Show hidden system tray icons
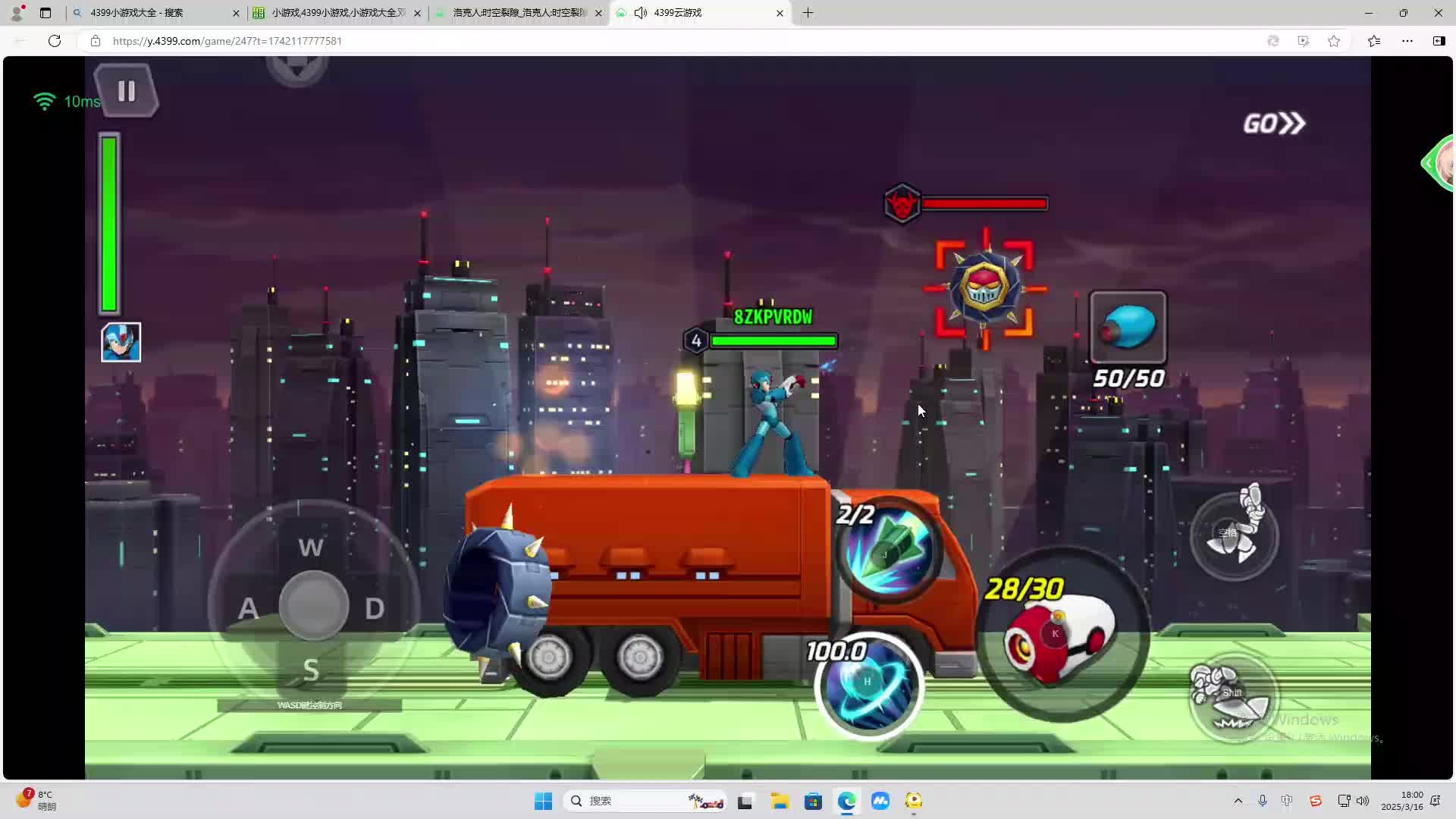The width and height of the screenshot is (1456, 819). (x=1238, y=801)
